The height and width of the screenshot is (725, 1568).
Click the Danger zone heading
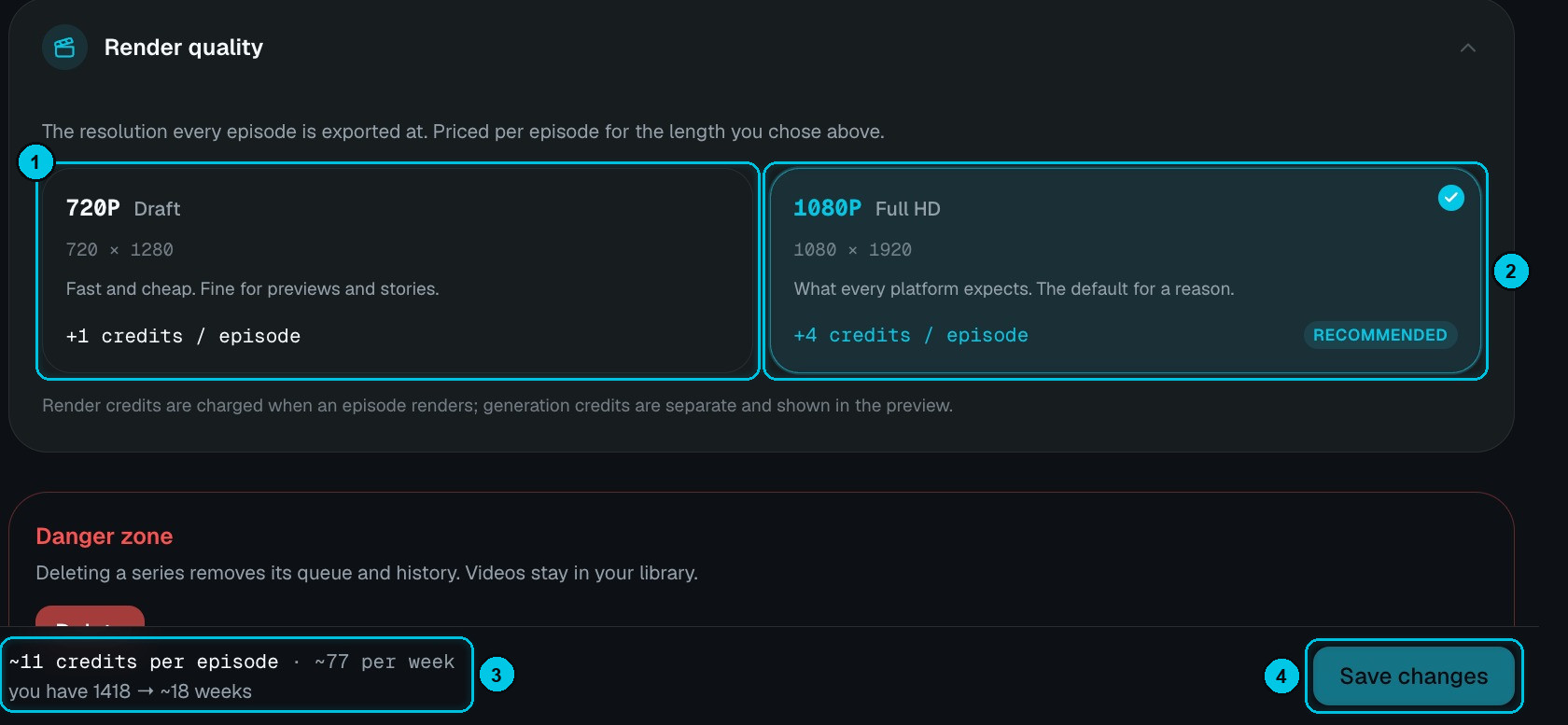pyautogui.click(x=105, y=537)
